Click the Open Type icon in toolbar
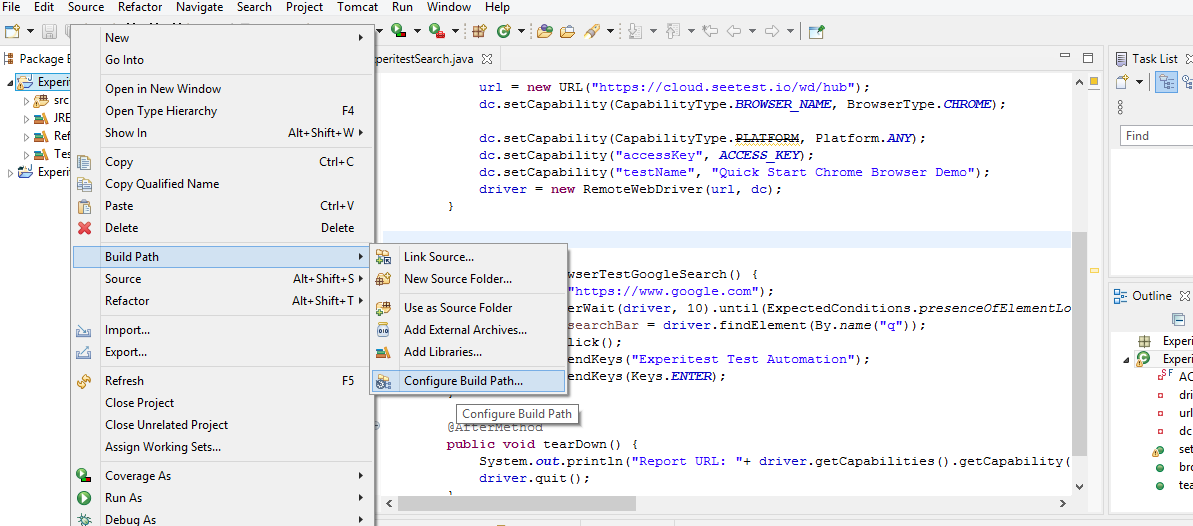Viewport: 1193px width, 526px height. [544, 31]
